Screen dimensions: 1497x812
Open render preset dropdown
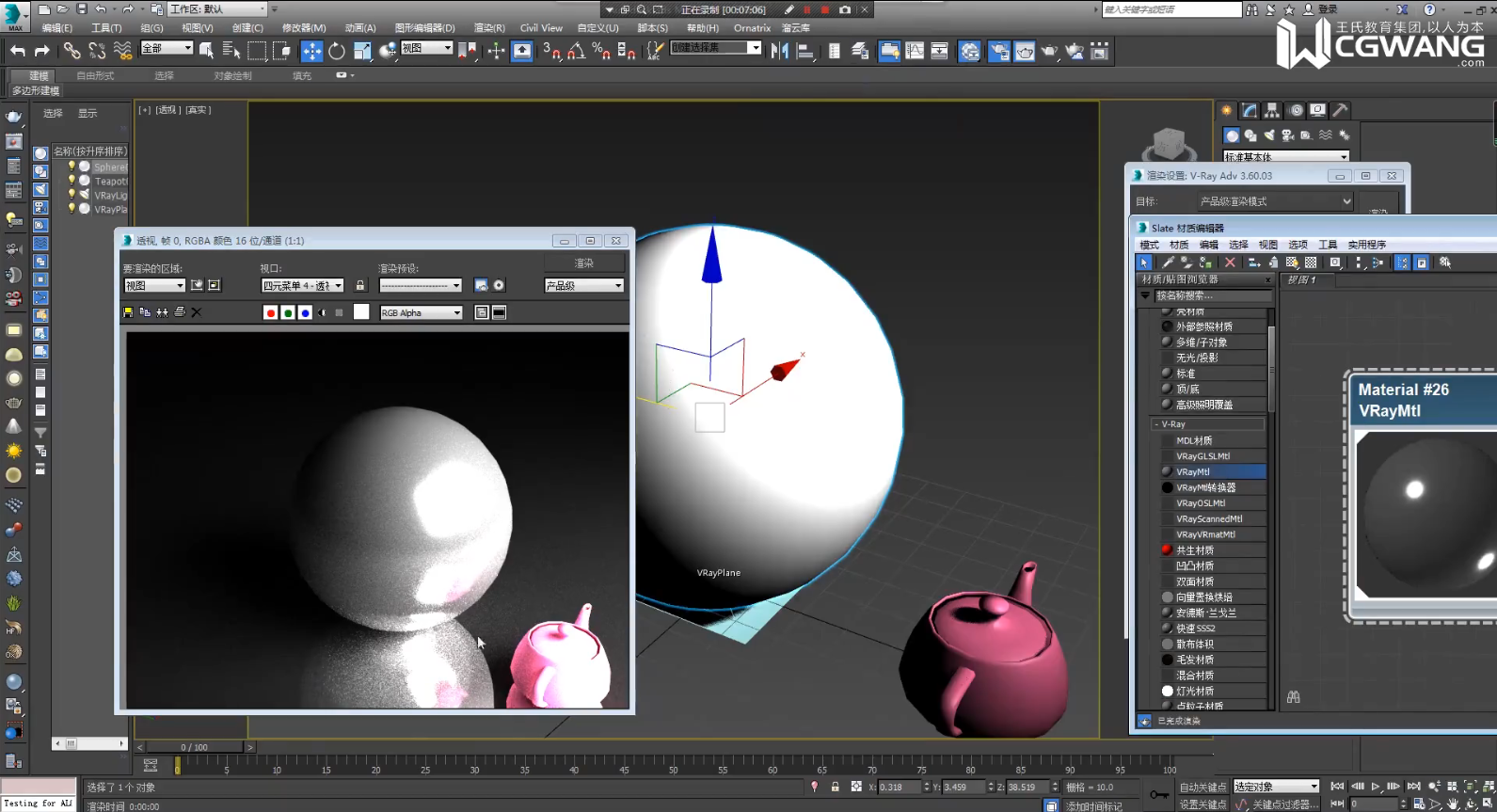pyautogui.click(x=421, y=285)
